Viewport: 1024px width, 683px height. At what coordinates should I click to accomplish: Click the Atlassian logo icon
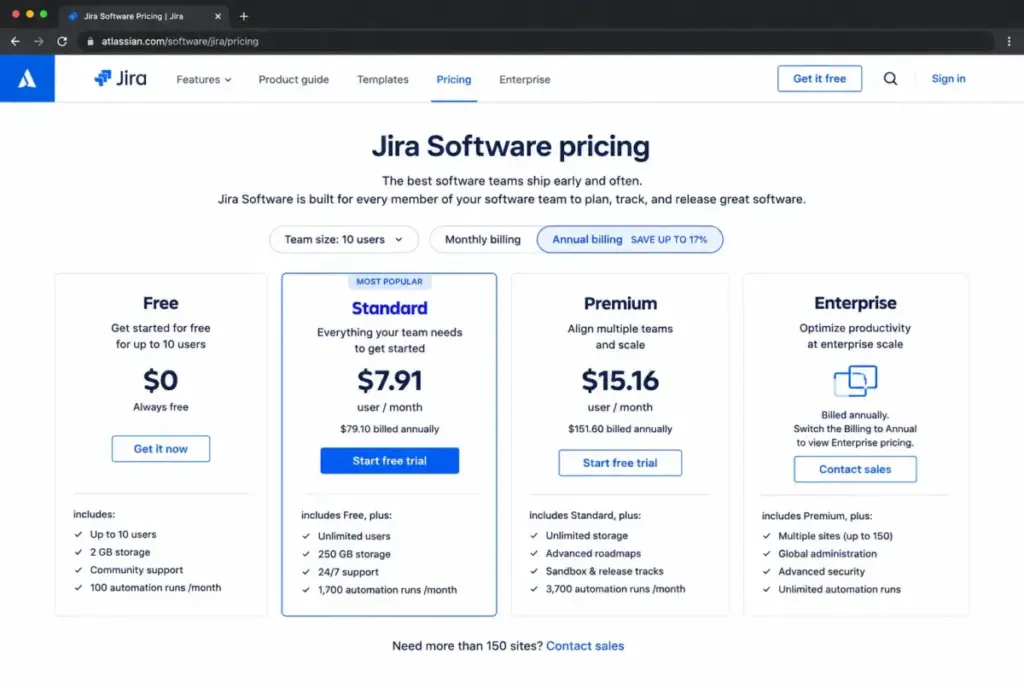[27, 78]
